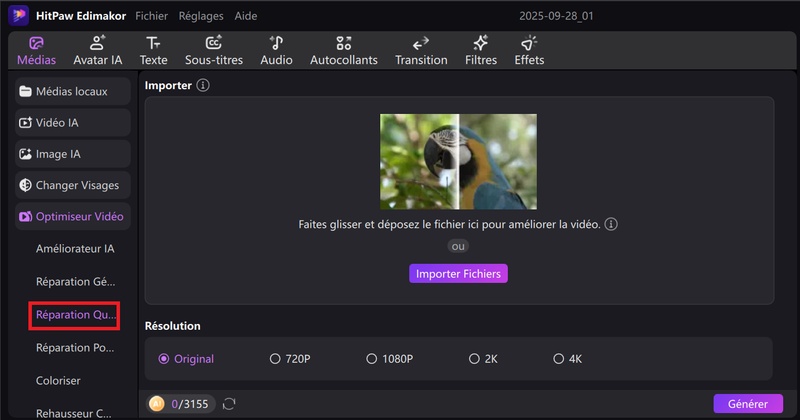The height and width of the screenshot is (420, 800).
Task: Collapse the Optimiseur Vidéo section
Action: pyautogui.click(x=73, y=216)
